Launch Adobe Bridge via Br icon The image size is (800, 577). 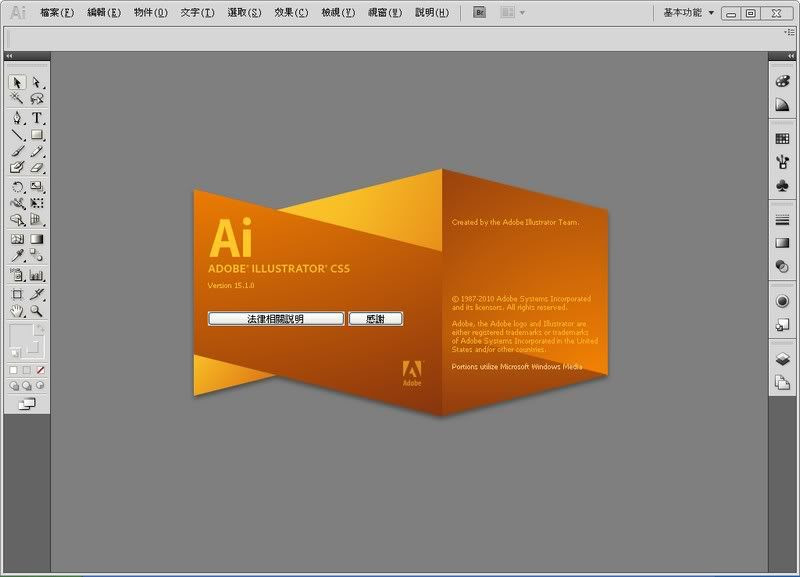click(480, 12)
